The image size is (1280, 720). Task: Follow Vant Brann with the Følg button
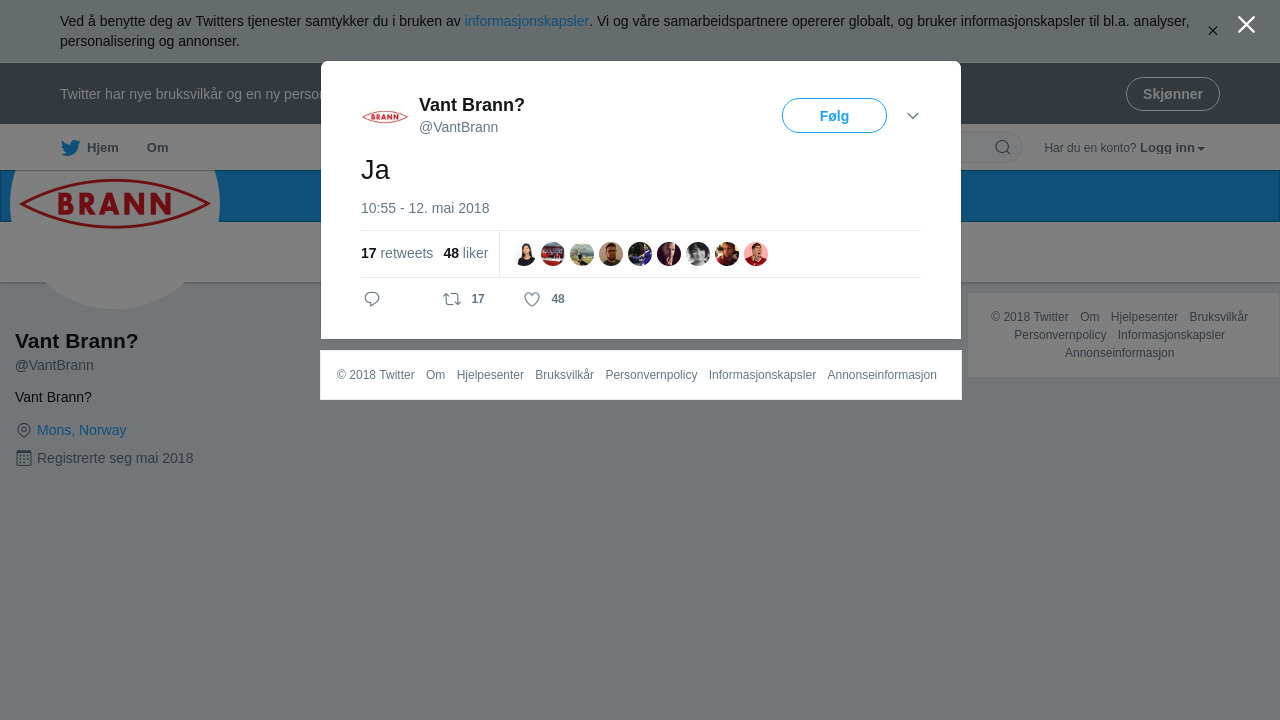[x=834, y=116]
